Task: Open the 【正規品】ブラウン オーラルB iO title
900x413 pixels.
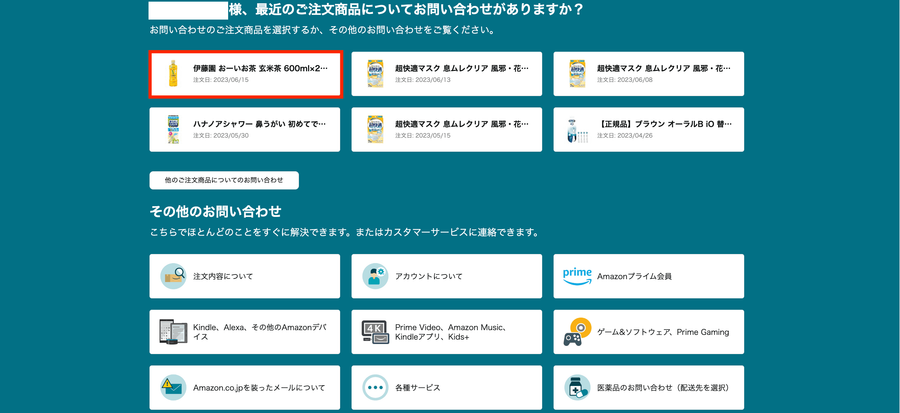Action: click(x=665, y=124)
